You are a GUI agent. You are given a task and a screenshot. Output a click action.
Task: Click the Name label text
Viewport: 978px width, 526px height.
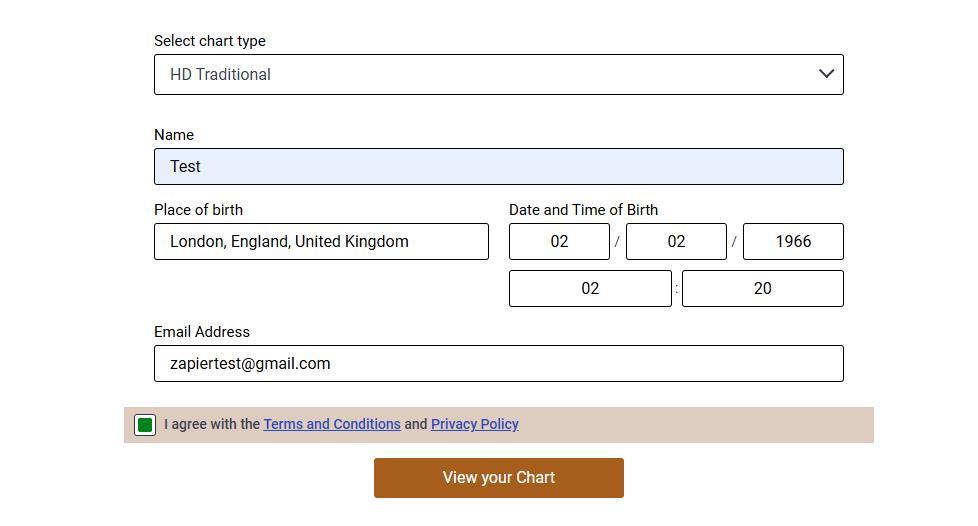coord(174,135)
